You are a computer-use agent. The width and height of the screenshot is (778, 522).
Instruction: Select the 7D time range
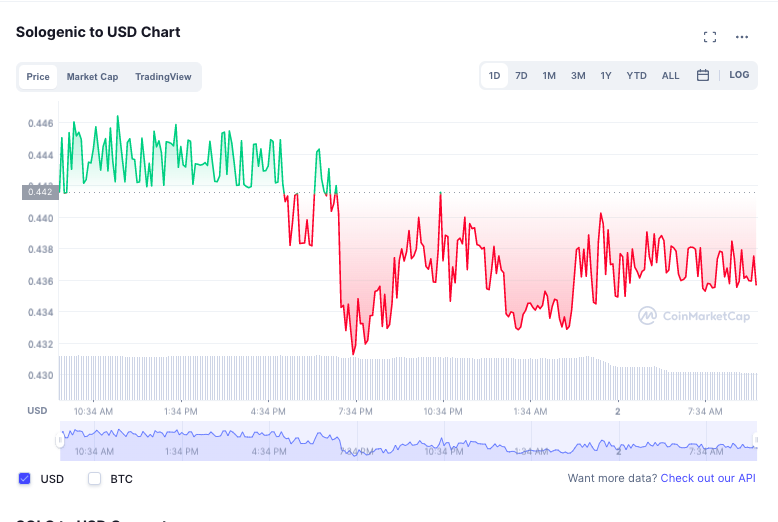pyautogui.click(x=521, y=75)
